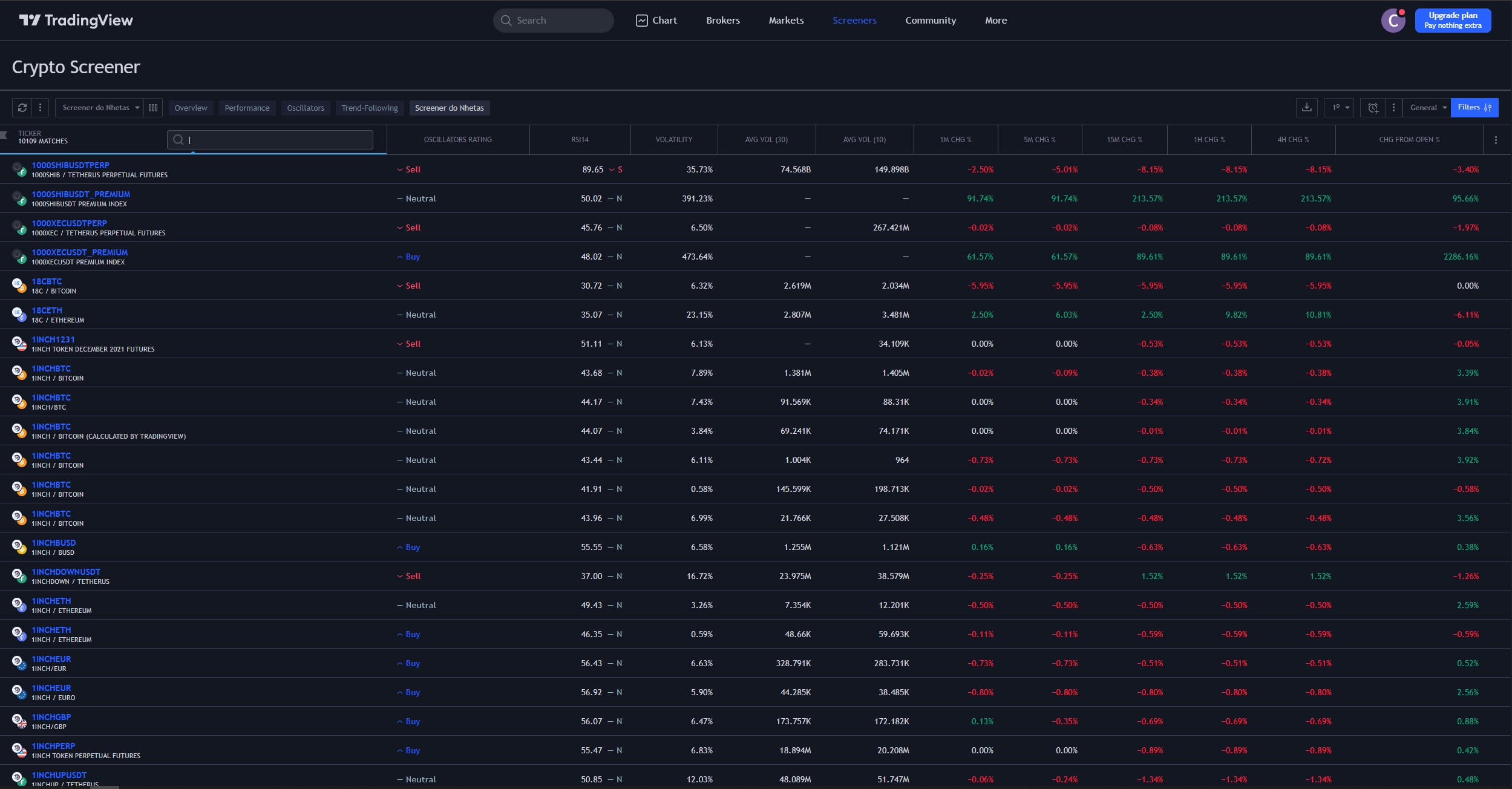Open the column layout picker icon
The width and height of the screenshot is (1512, 789).
(x=153, y=107)
